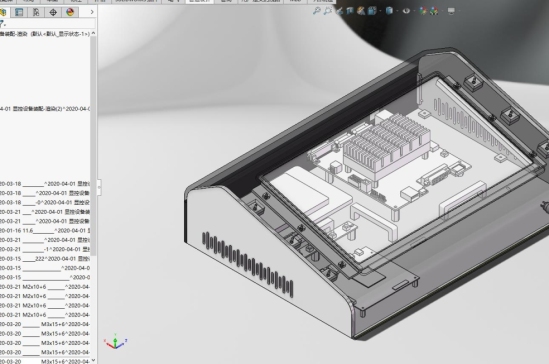The image size is (549, 364).
Task: Open the View Settings dropdown arrow
Action: pos(459,11)
